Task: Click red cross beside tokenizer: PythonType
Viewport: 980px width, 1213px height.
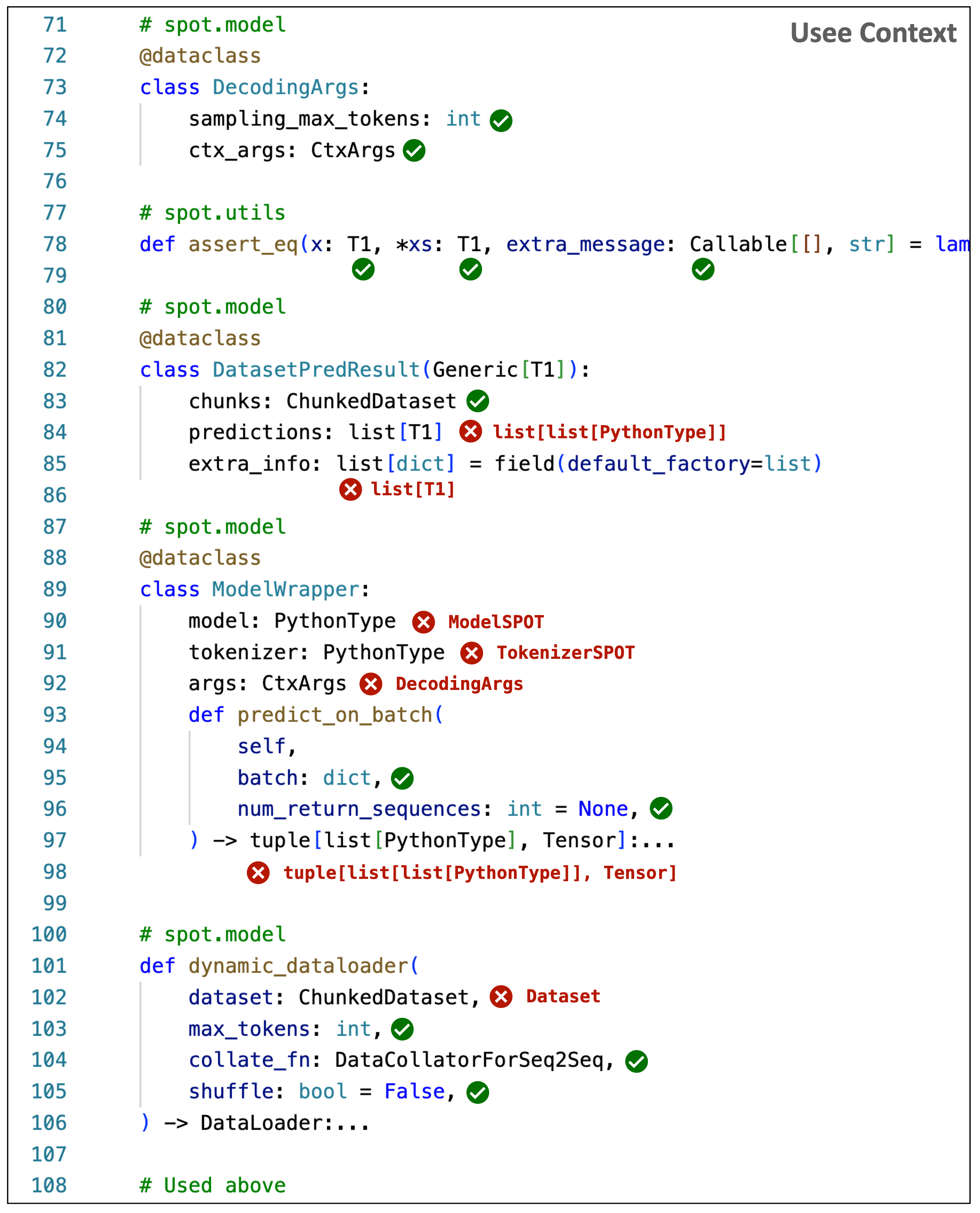Action: (x=471, y=653)
